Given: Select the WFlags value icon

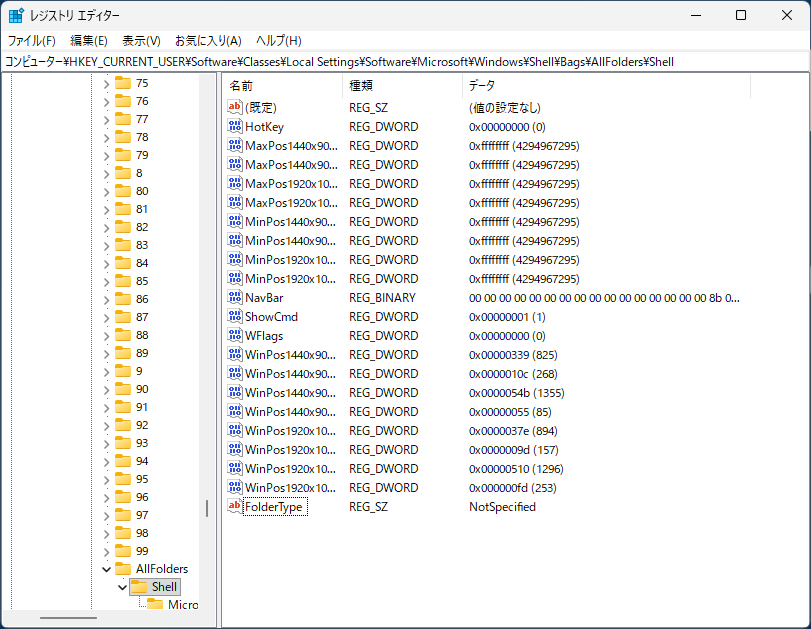Looking at the screenshot, I should click(x=235, y=336).
